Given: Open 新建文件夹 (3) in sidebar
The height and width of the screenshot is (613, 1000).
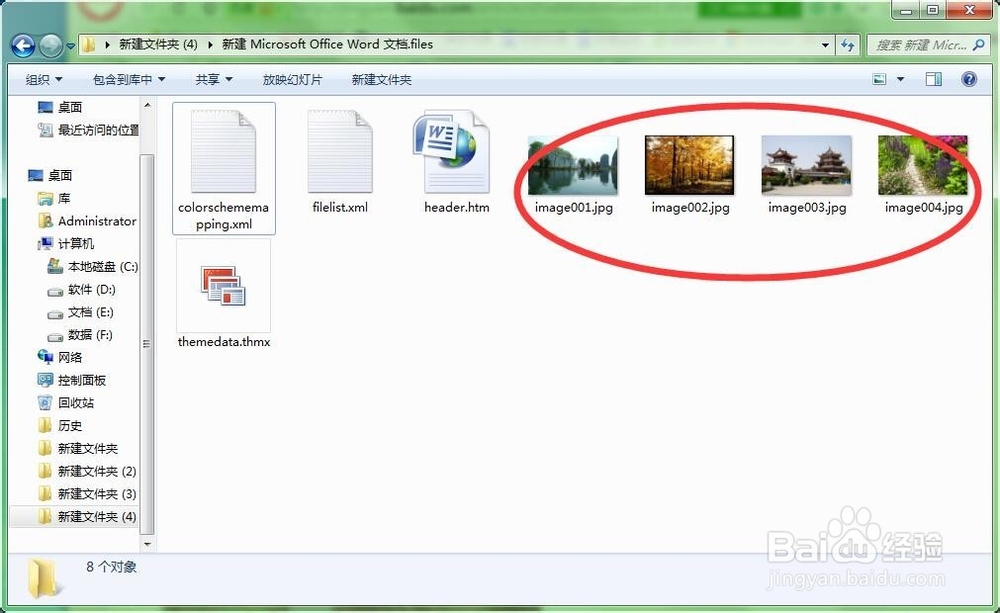Looking at the screenshot, I should click(x=87, y=494).
